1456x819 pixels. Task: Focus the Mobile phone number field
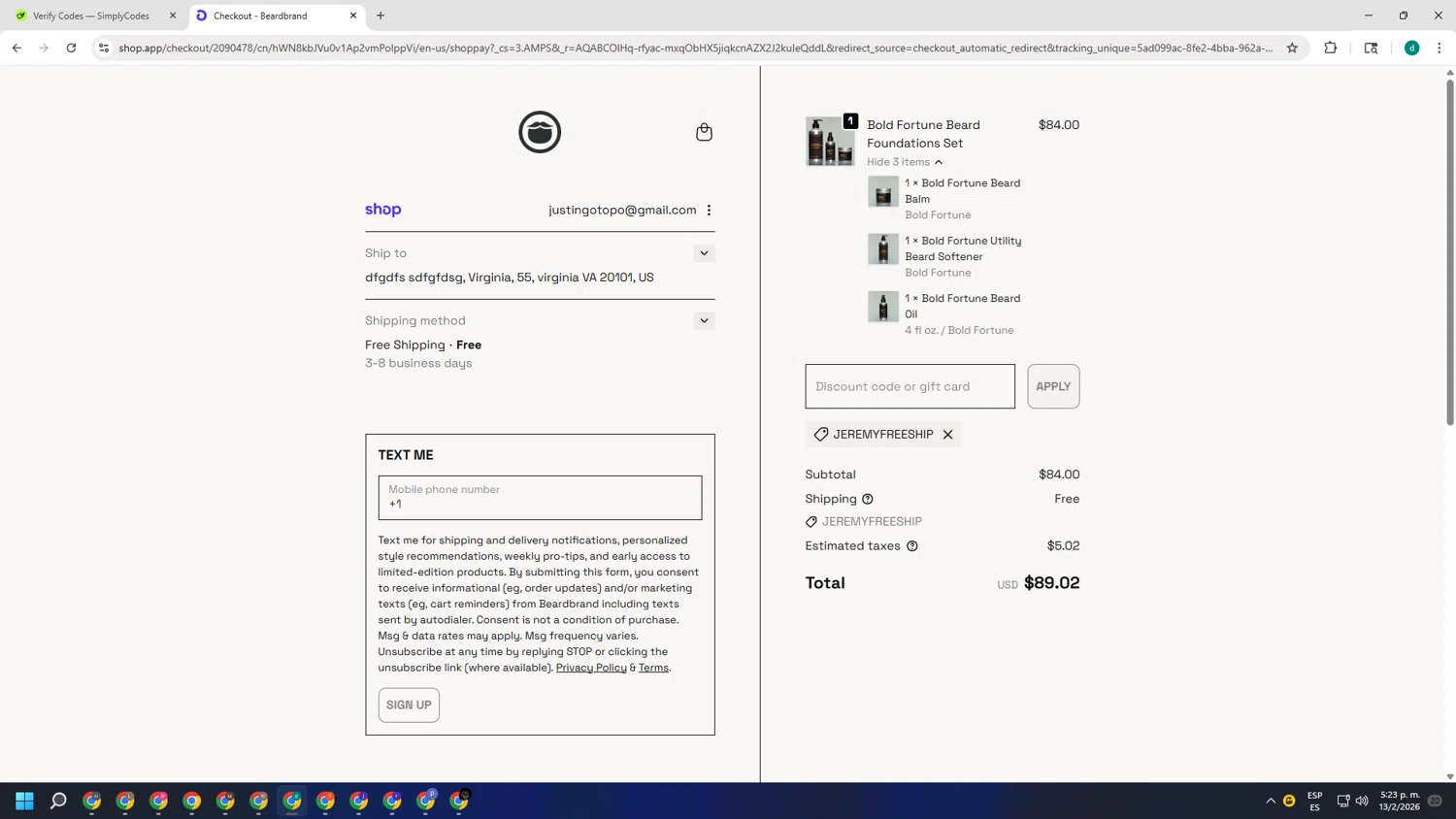(540, 498)
